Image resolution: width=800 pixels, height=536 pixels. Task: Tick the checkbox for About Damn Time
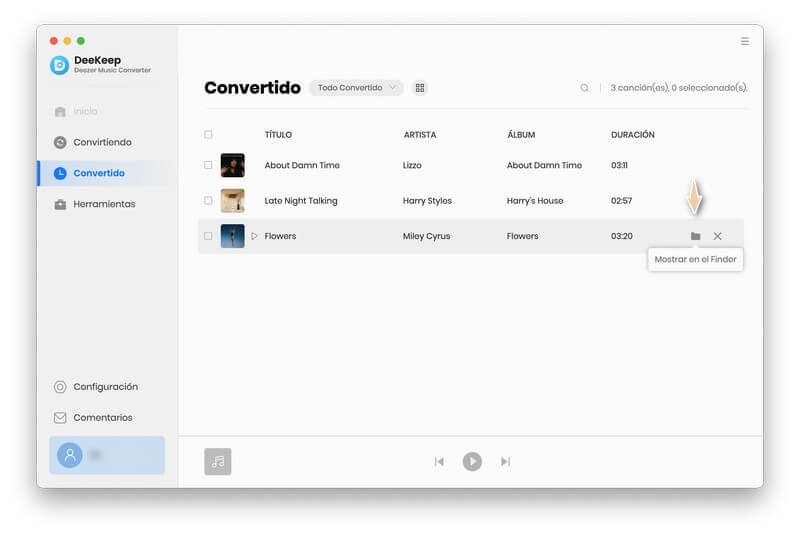point(208,165)
